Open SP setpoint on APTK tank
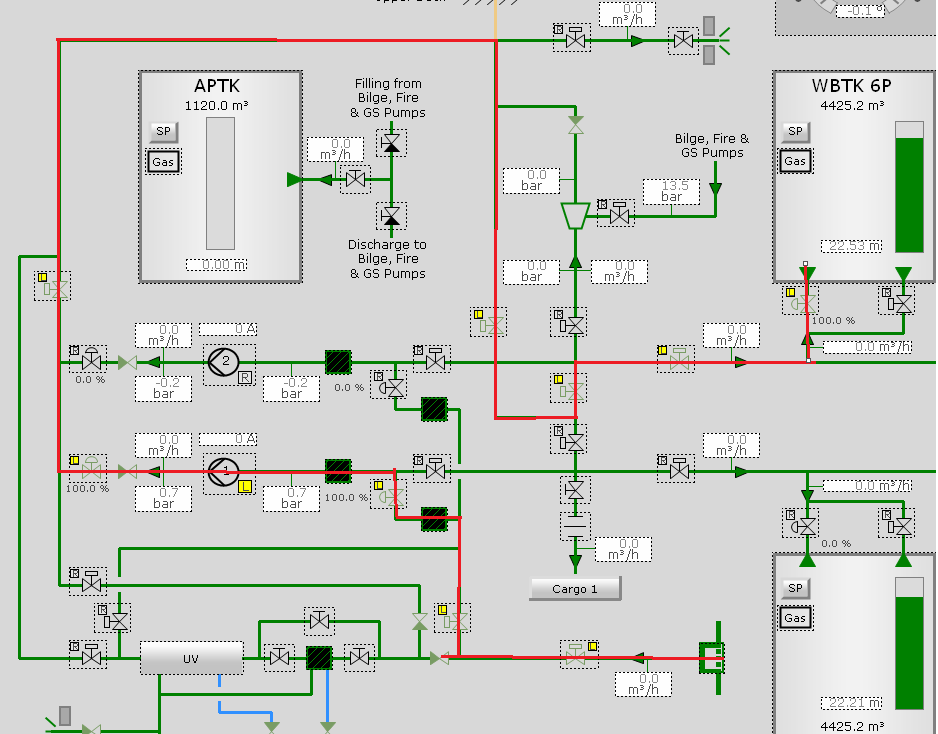Viewport: 938px width, 734px height. [162, 131]
